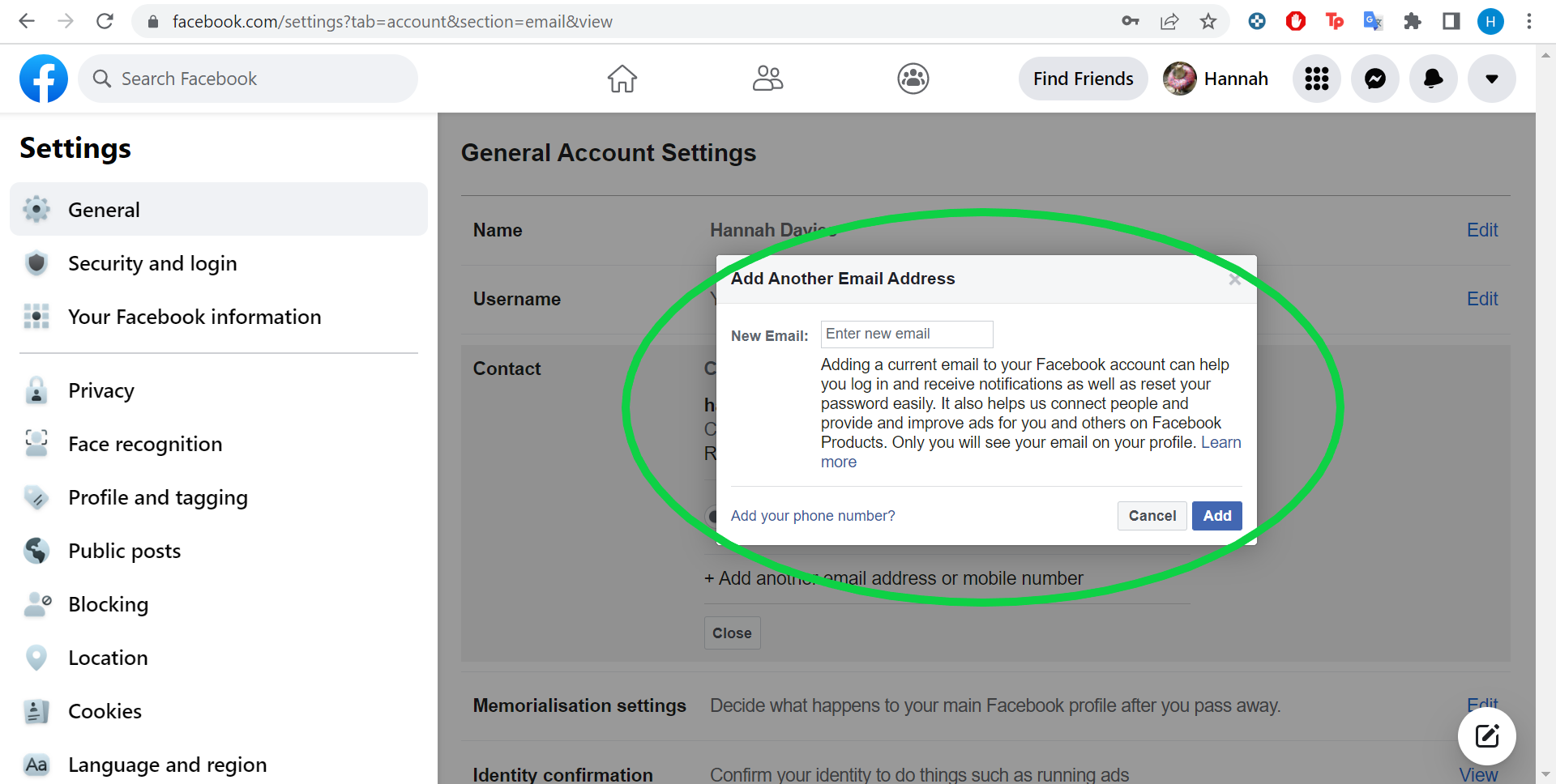Expand the account dropdown arrow
The height and width of the screenshot is (784, 1556).
click(1492, 79)
